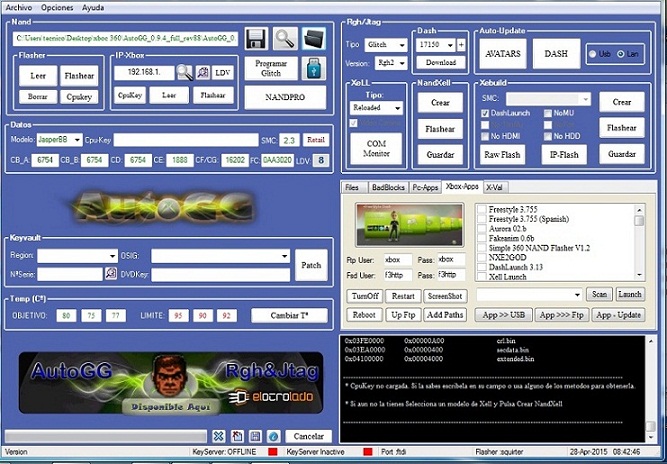
Task: Click the blue USB drive icon
Action: tap(314, 68)
